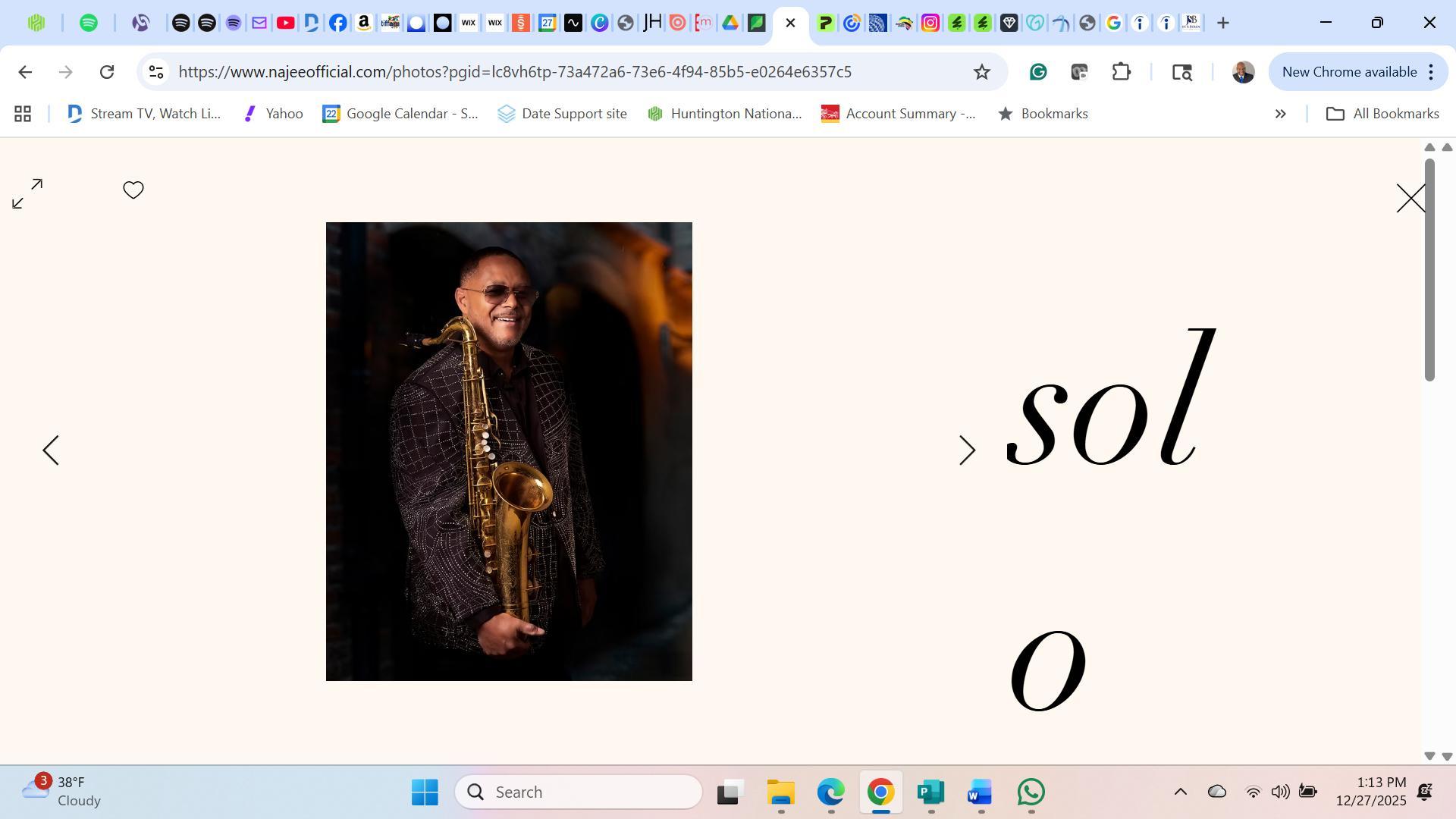
Task: Switch to the YouTube tab
Action: [x=285, y=23]
